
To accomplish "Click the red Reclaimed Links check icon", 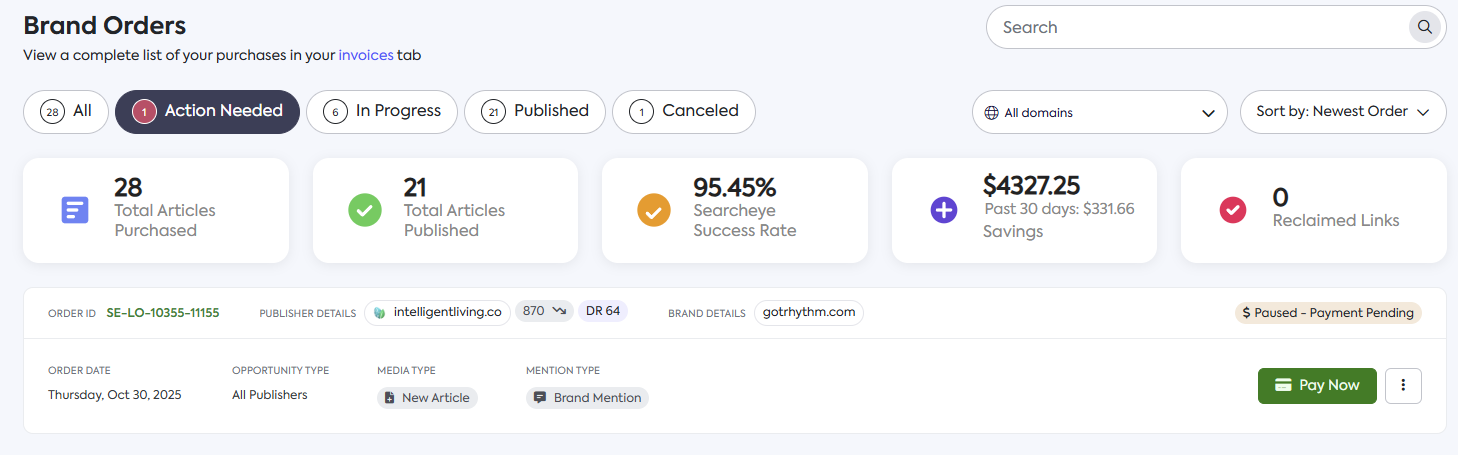I will tap(1233, 210).
